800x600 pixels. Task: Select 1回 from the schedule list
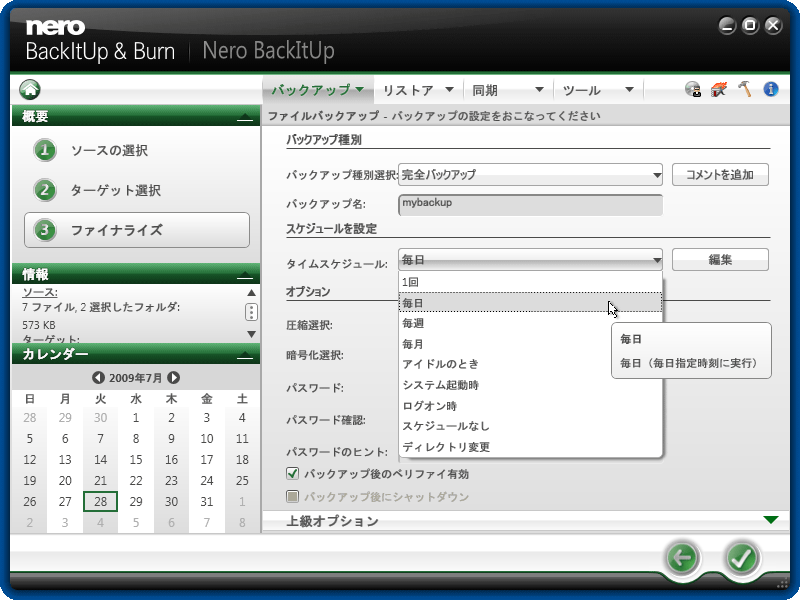530,282
